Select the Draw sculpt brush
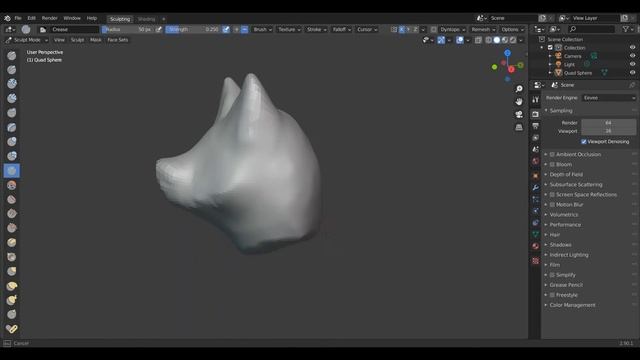Image resolution: width=640 pixels, height=360 pixels. click(11, 56)
